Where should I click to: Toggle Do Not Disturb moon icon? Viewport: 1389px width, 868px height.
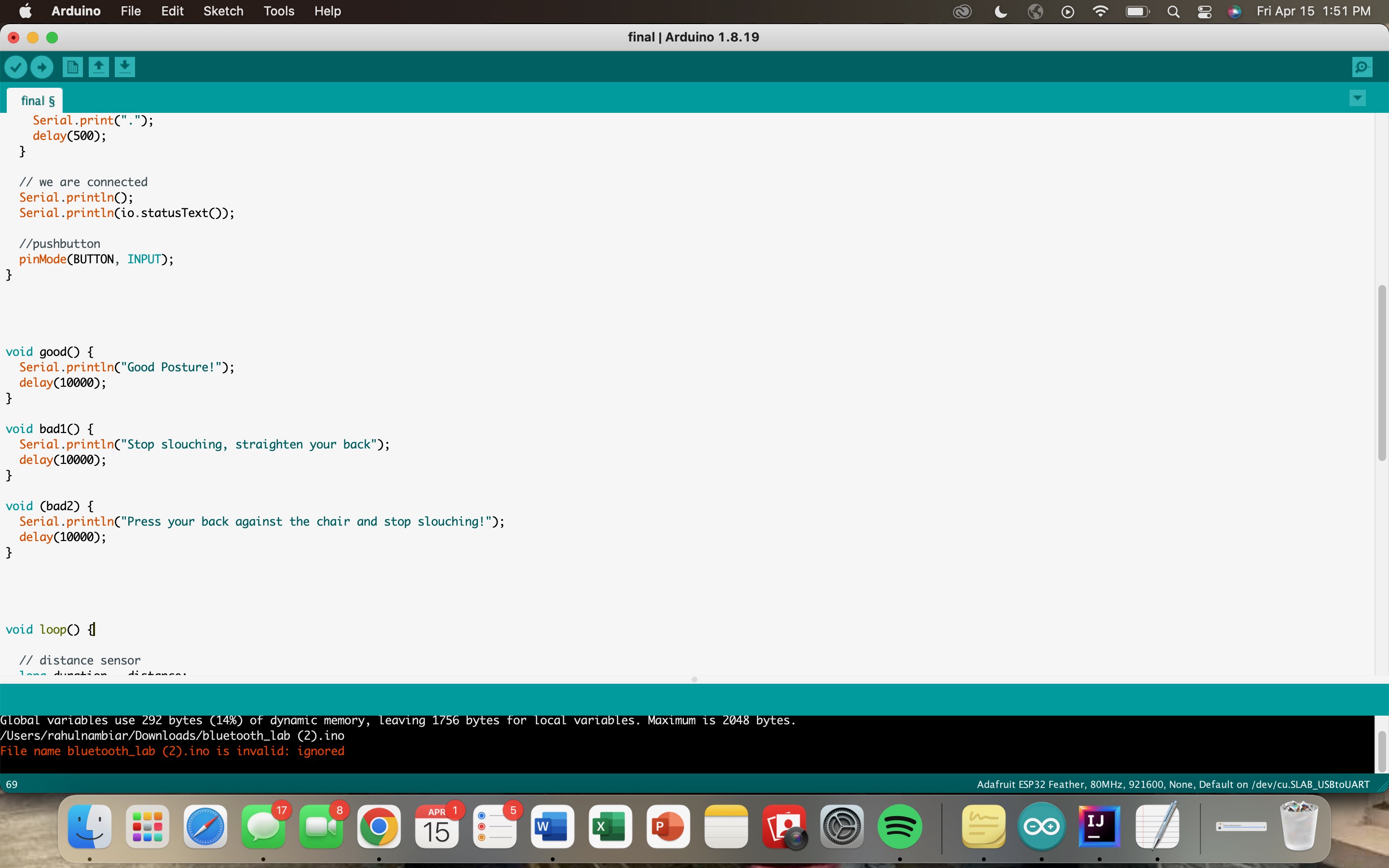1000,12
